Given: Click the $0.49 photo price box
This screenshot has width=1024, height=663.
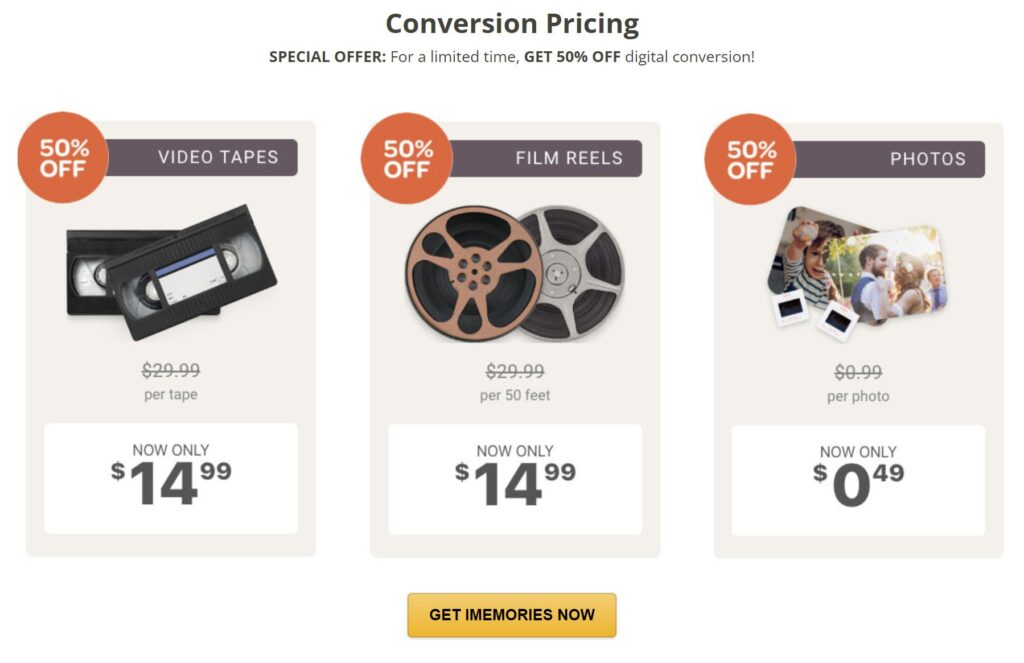Looking at the screenshot, I should 858,480.
